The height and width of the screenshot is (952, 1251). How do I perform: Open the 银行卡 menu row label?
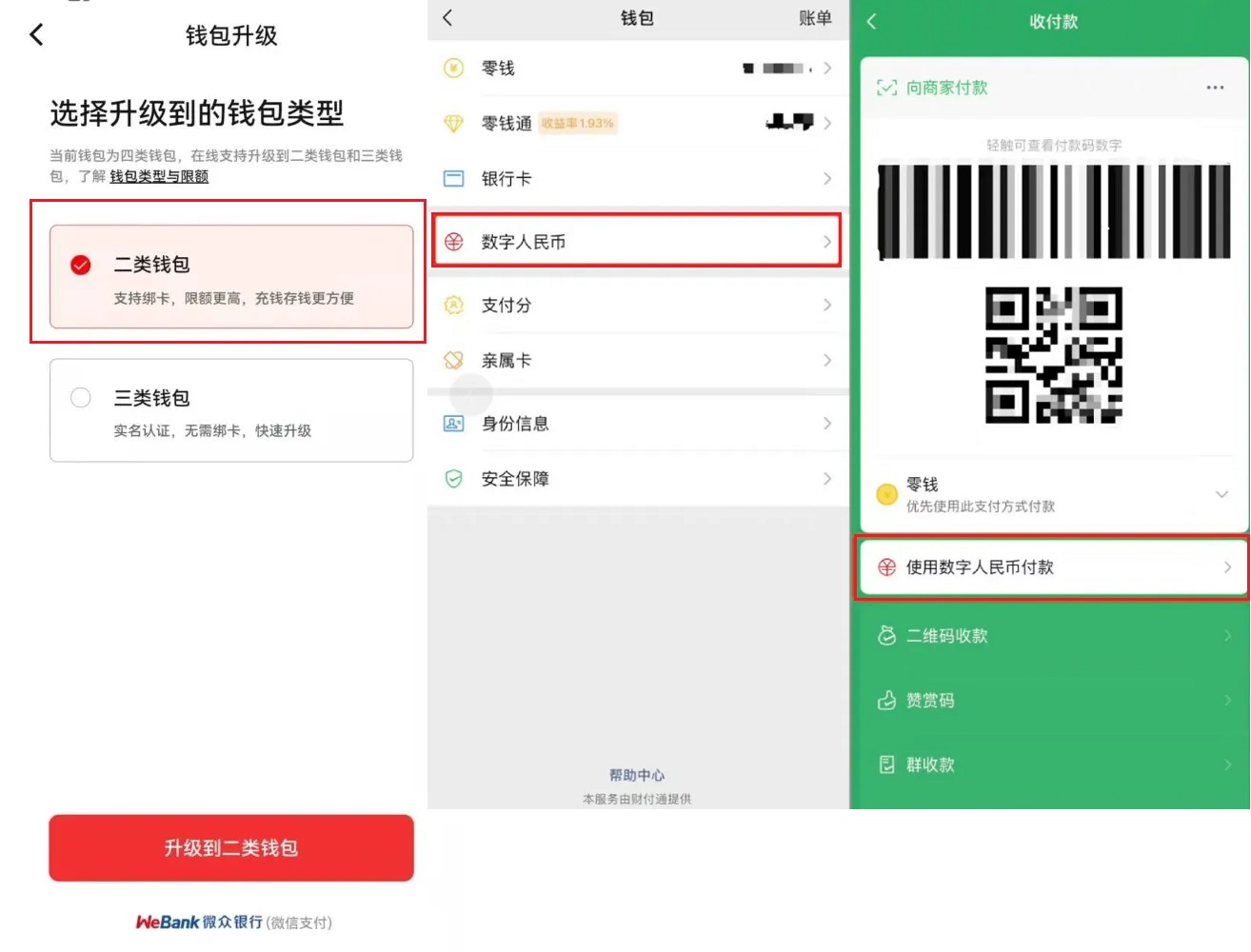pos(506,179)
